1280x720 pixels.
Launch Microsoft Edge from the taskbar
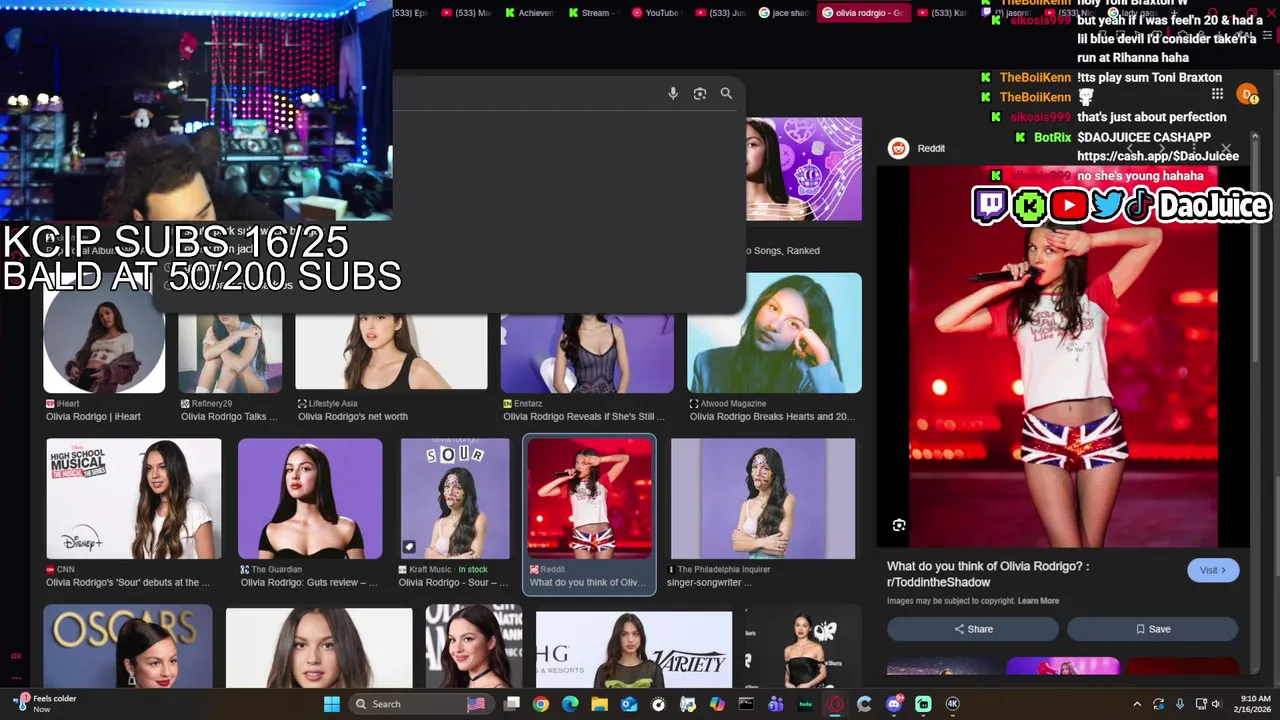[x=570, y=704]
